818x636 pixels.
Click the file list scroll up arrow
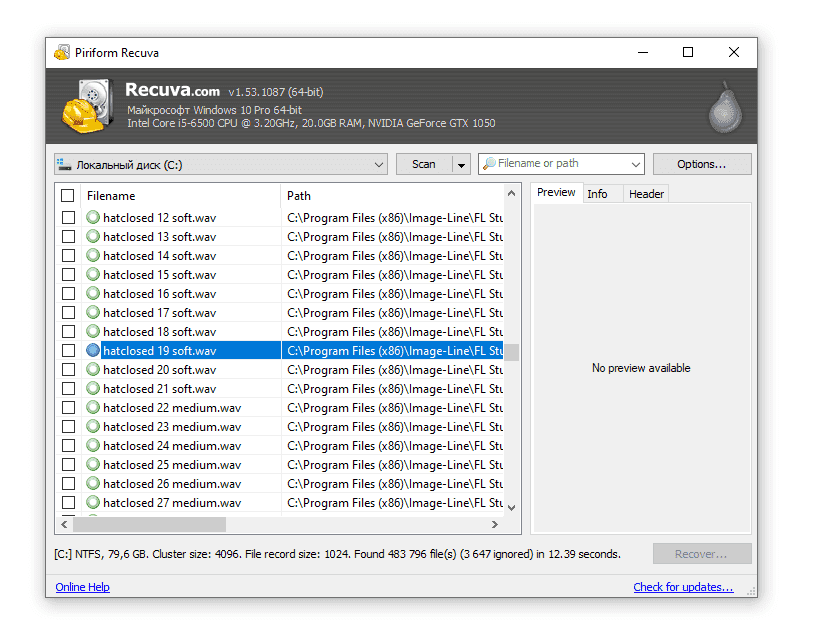[x=511, y=194]
